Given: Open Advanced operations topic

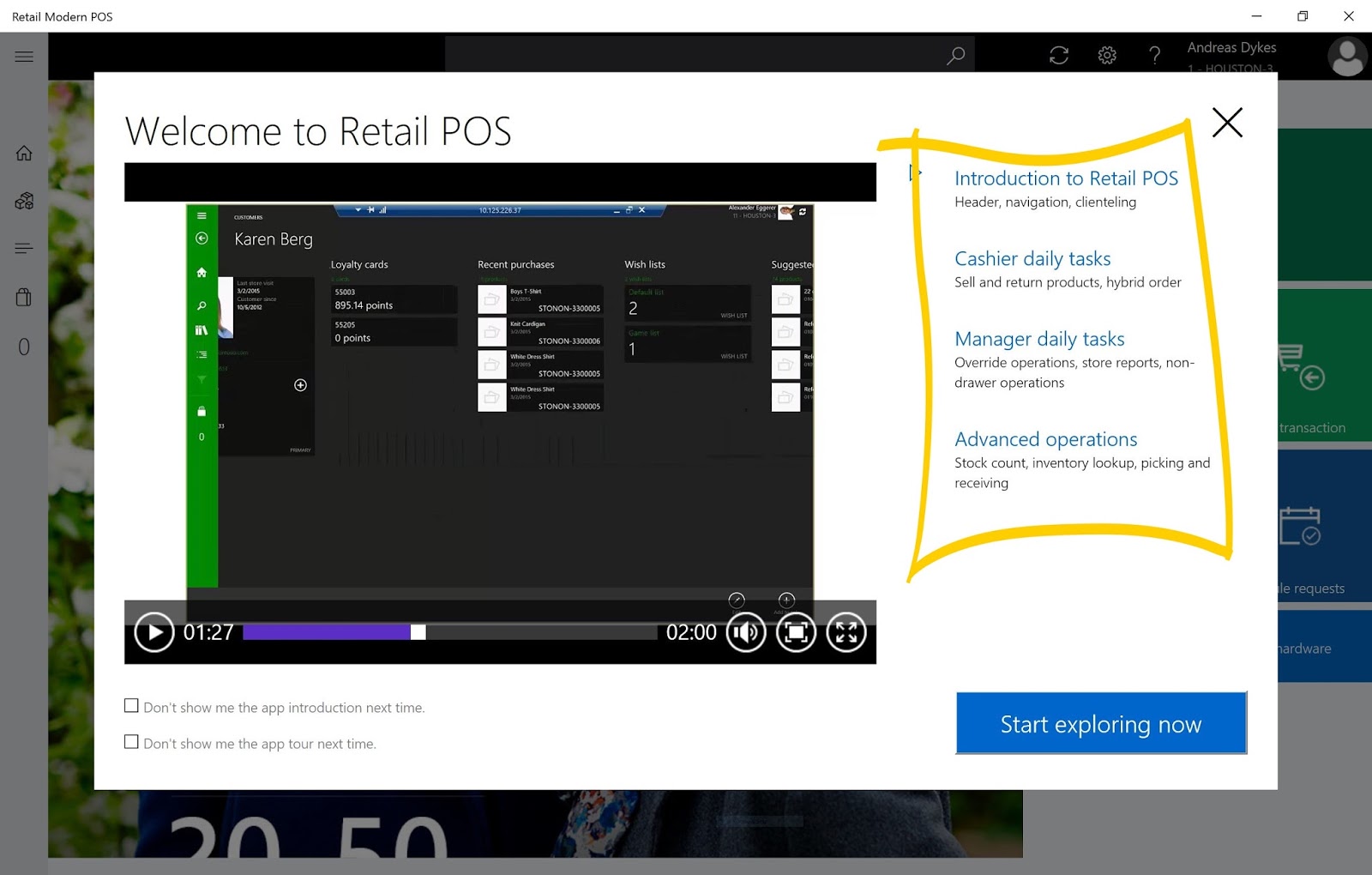Looking at the screenshot, I should [x=1046, y=439].
